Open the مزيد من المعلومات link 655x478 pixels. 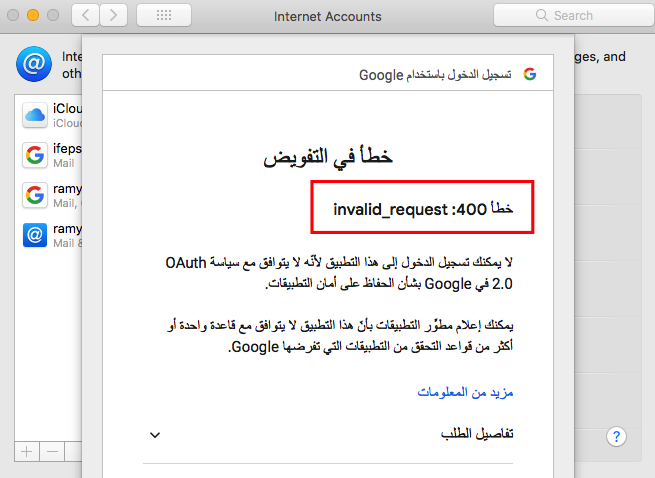click(465, 392)
